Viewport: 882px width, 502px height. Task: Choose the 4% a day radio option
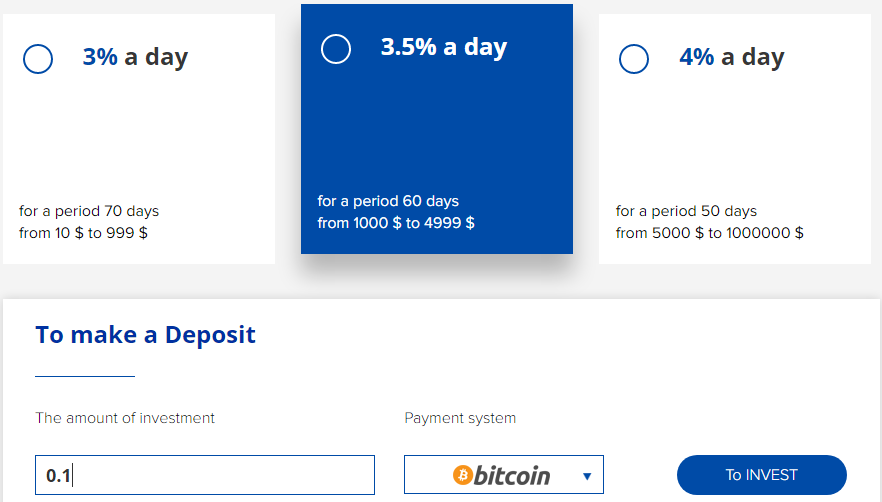coord(634,59)
